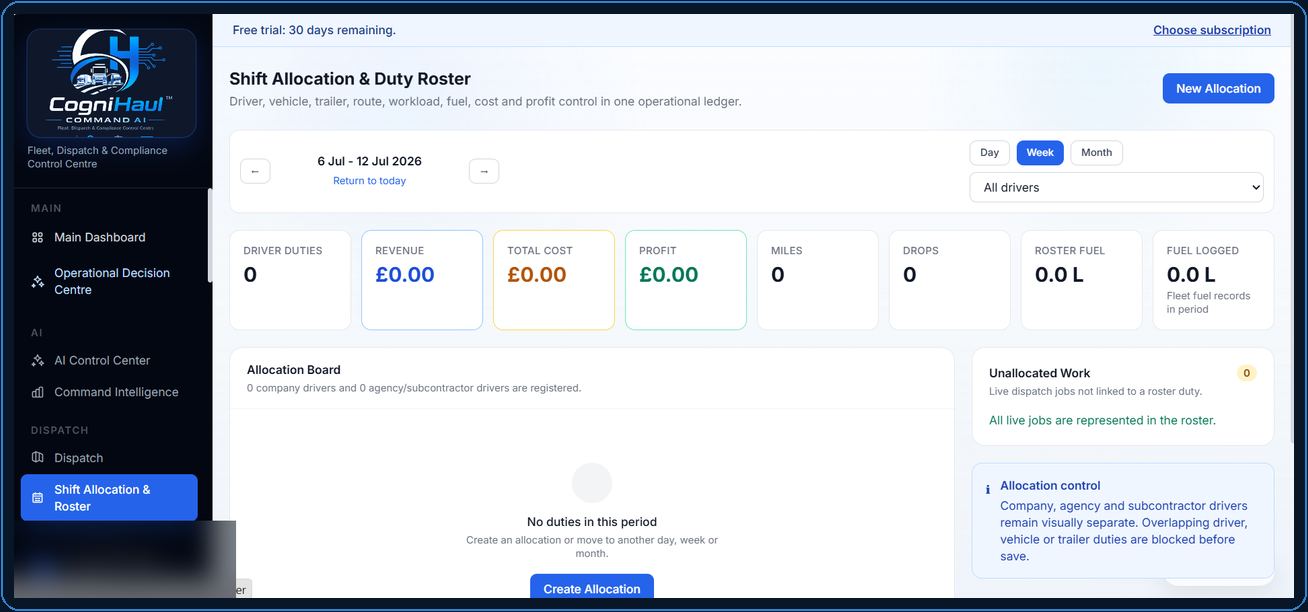
Task: Click the Roster Fuel 0.0 L card
Action: (1082, 280)
